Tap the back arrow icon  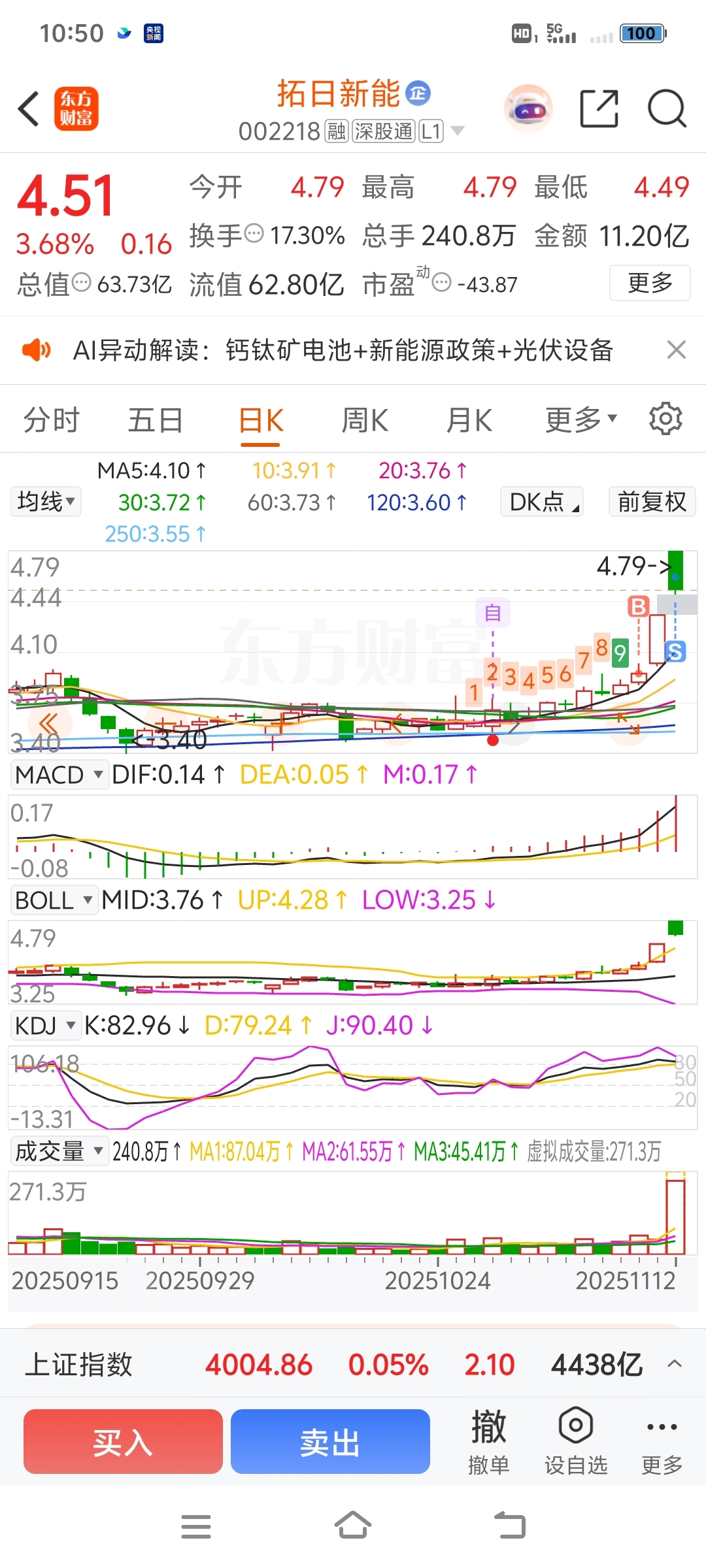point(29,108)
